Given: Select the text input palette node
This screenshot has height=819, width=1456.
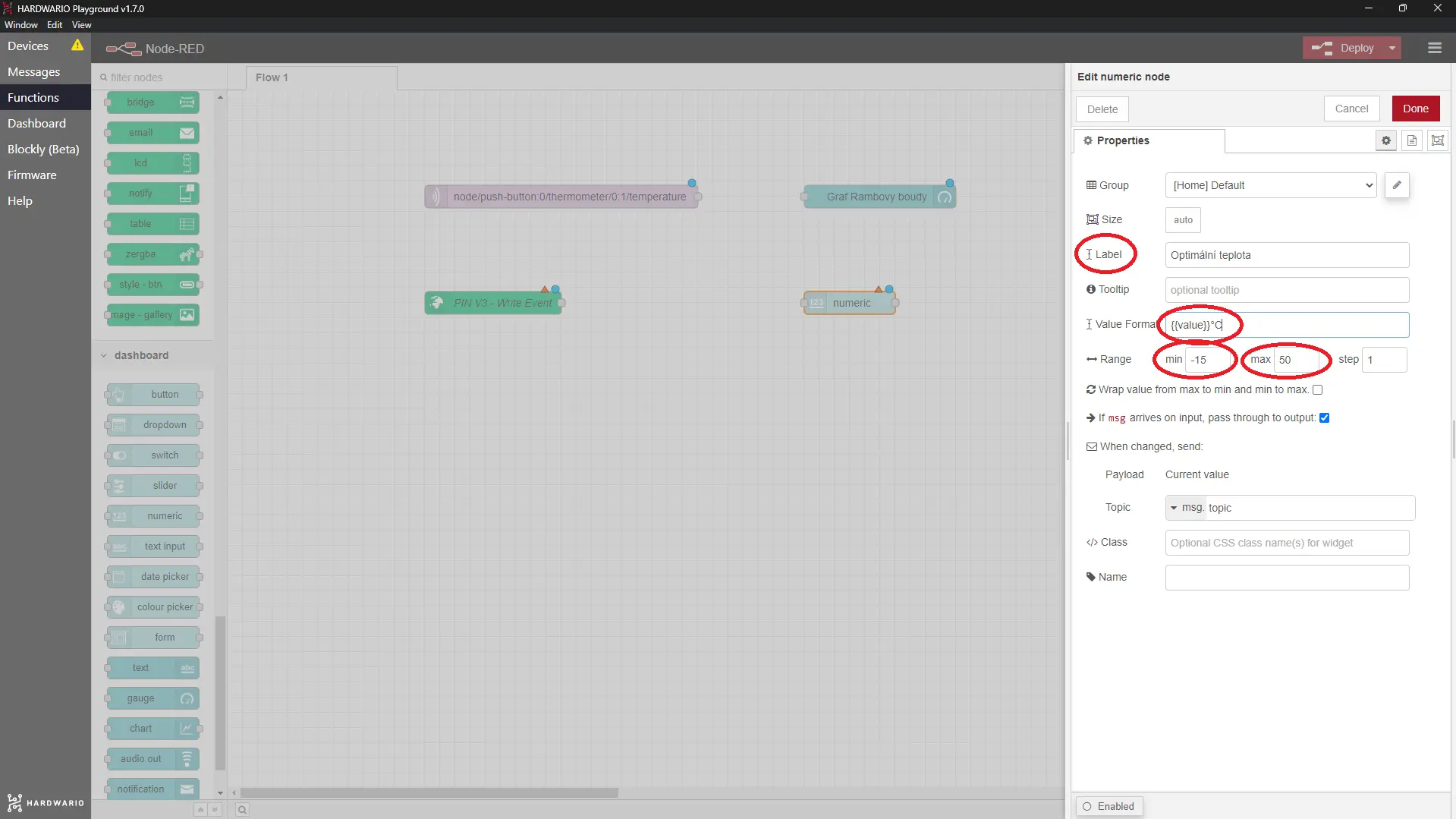Looking at the screenshot, I should (153, 547).
